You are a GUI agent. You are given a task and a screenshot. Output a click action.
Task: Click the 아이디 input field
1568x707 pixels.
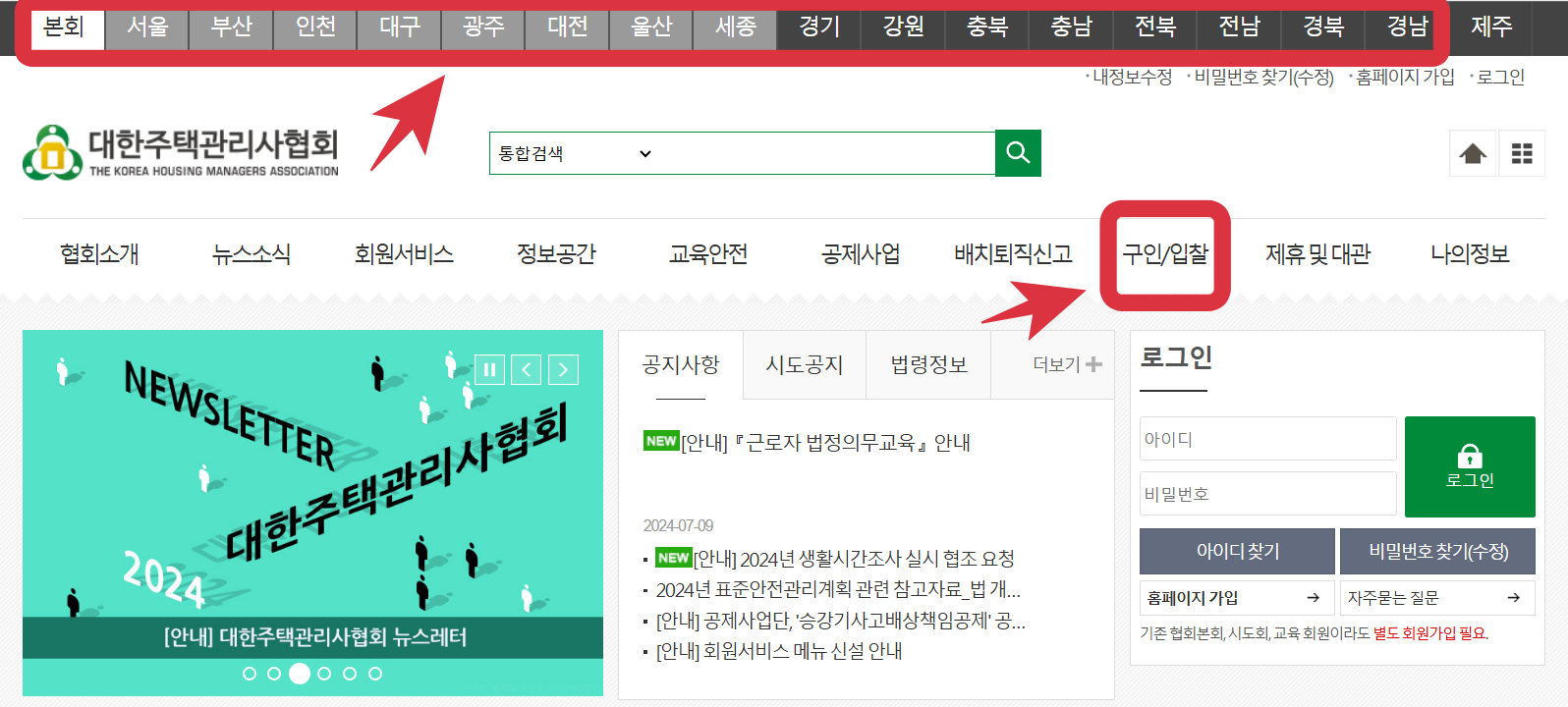(x=1267, y=439)
